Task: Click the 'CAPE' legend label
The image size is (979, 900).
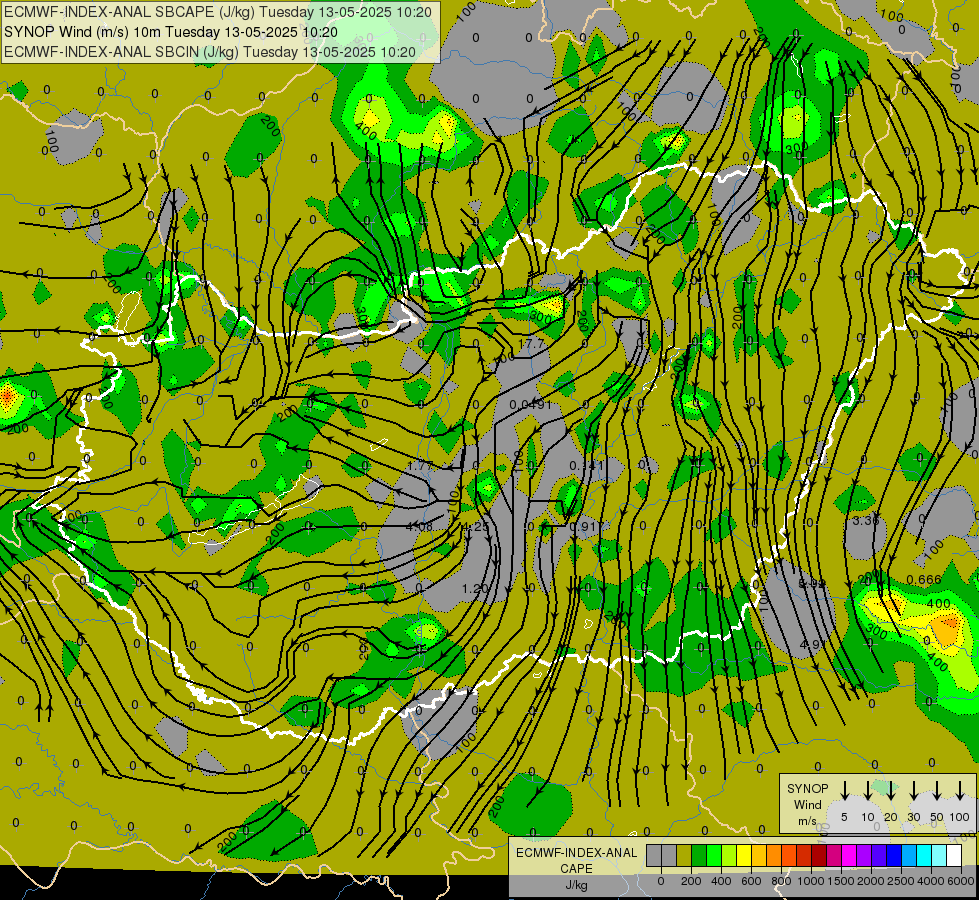Action: (576, 868)
